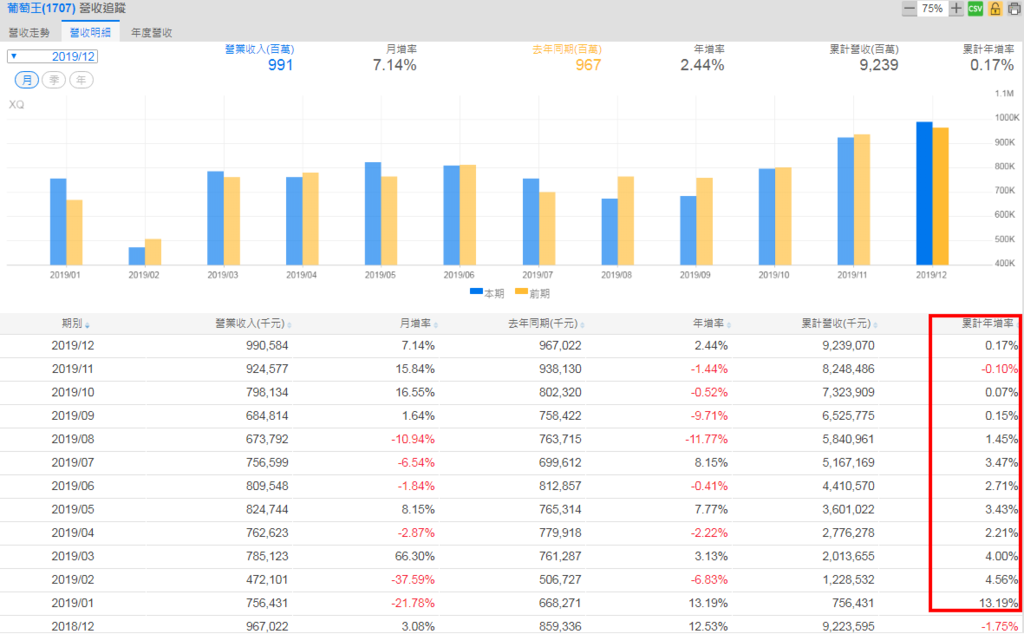Select the 2019/08 table row period
Image resolution: width=1024 pixels, height=634 pixels.
(72, 439)
